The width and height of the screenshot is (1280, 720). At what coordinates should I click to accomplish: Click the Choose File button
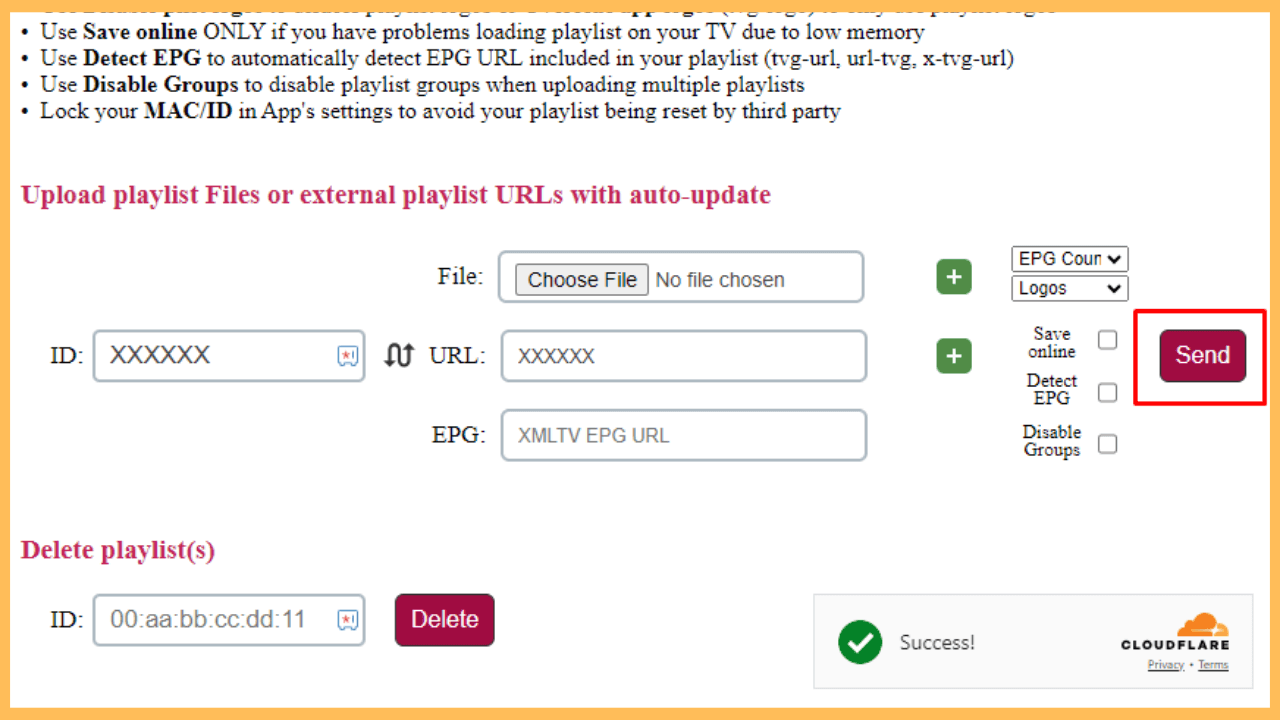point(580,279)
